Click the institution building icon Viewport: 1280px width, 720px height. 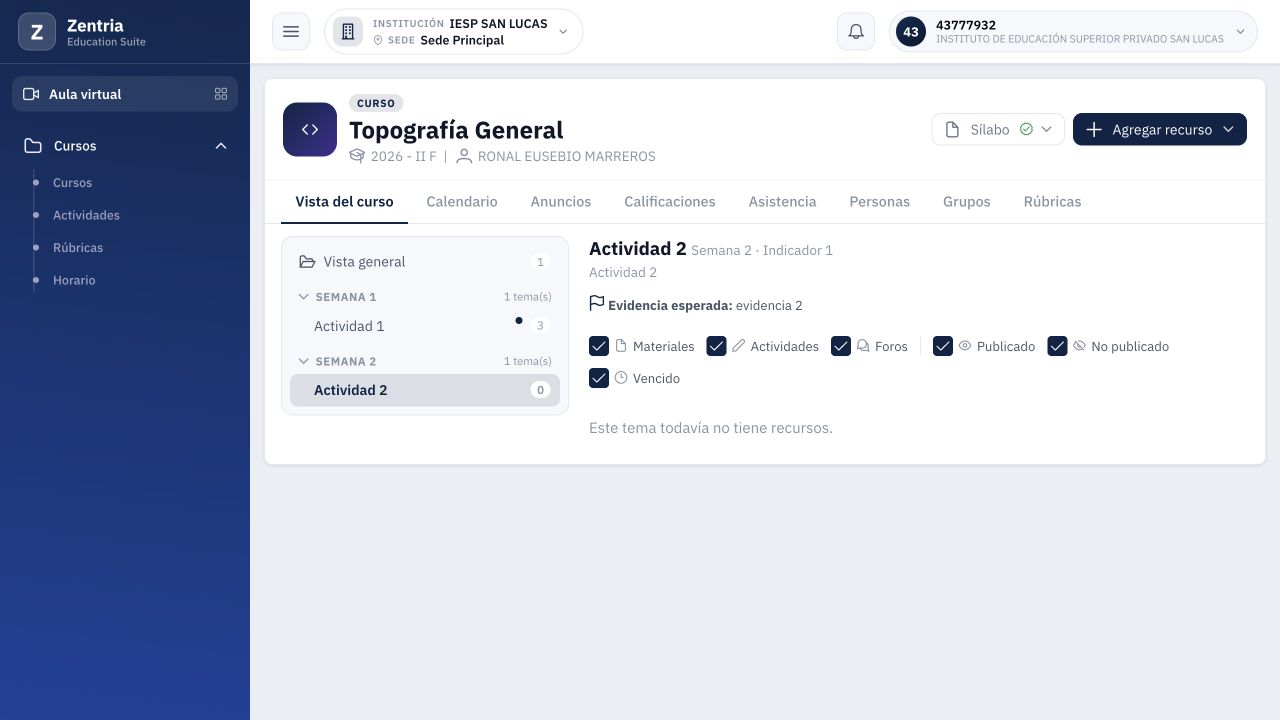[x=348, y=32]
